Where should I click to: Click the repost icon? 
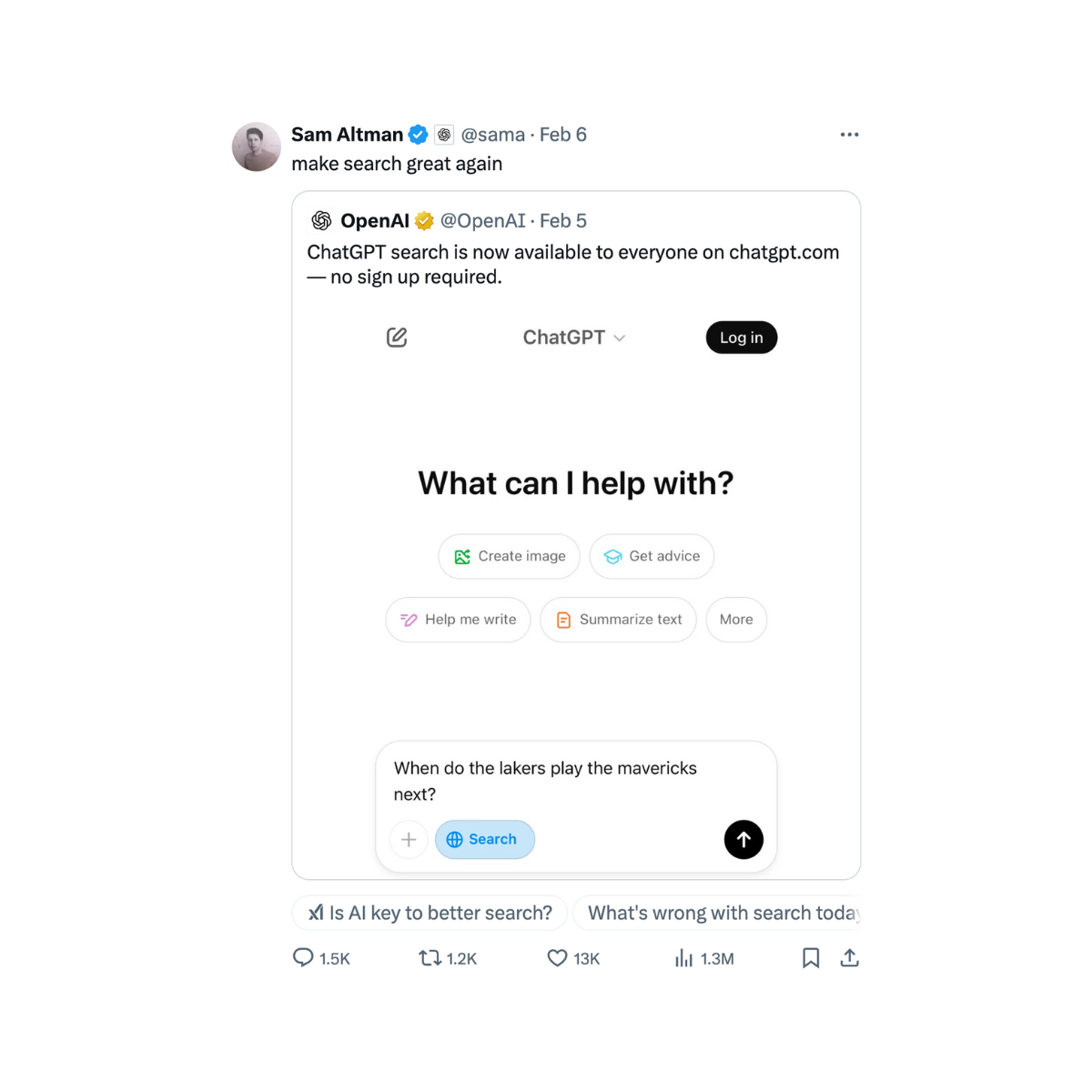coord(430,957)
